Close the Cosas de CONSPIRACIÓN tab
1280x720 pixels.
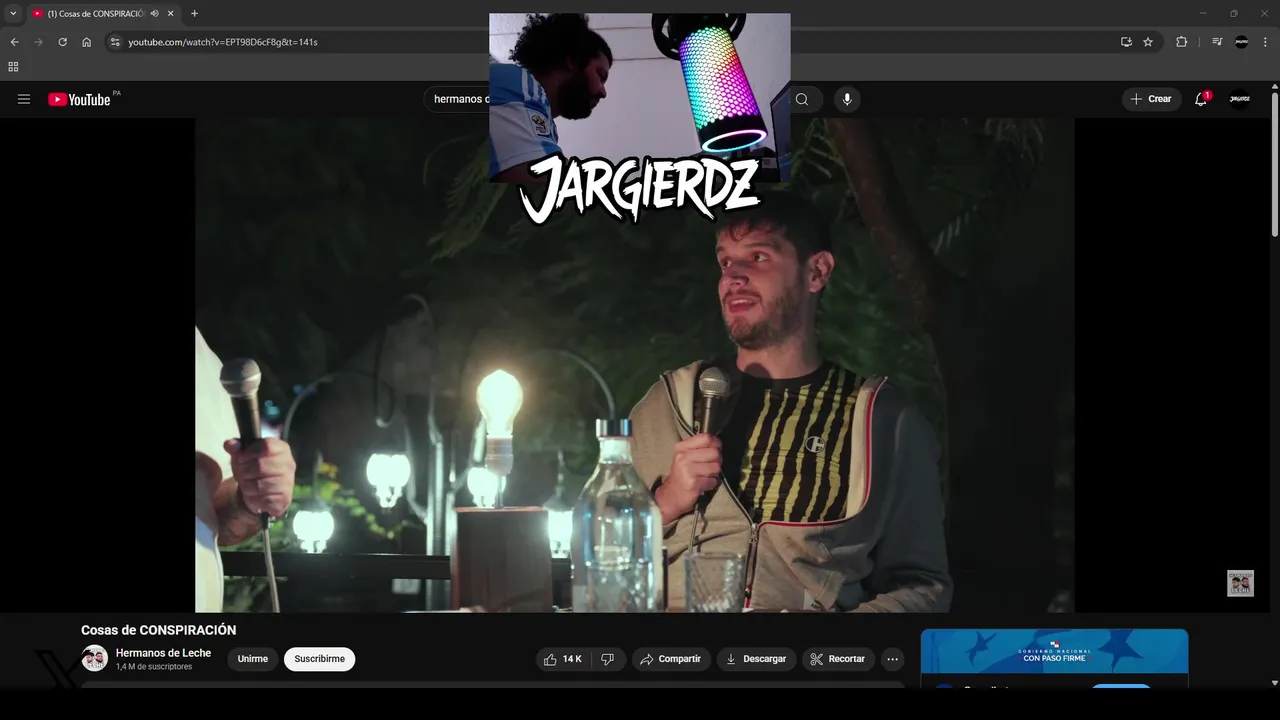pos(171,13)
